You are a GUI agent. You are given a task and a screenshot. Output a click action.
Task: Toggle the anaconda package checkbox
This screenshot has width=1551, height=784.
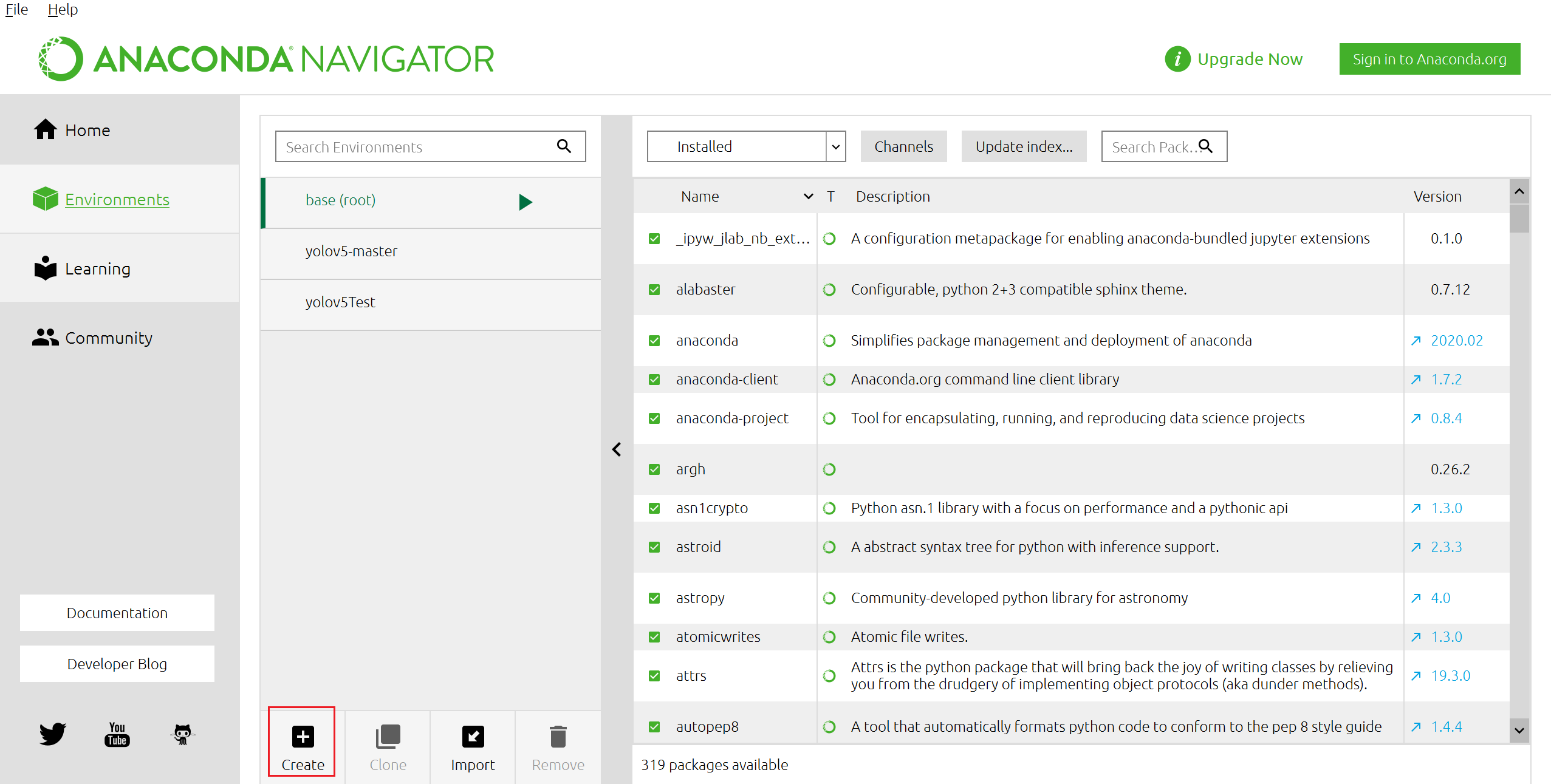(654, 341)
